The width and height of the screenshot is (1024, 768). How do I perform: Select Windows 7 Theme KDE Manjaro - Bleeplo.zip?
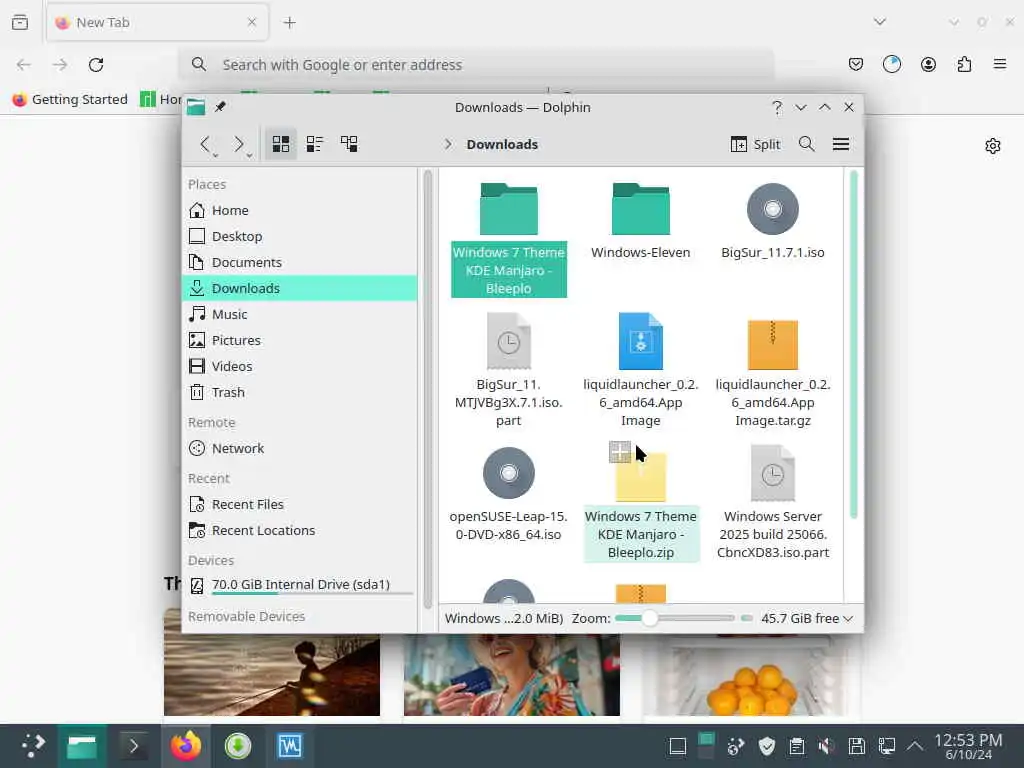641,503
